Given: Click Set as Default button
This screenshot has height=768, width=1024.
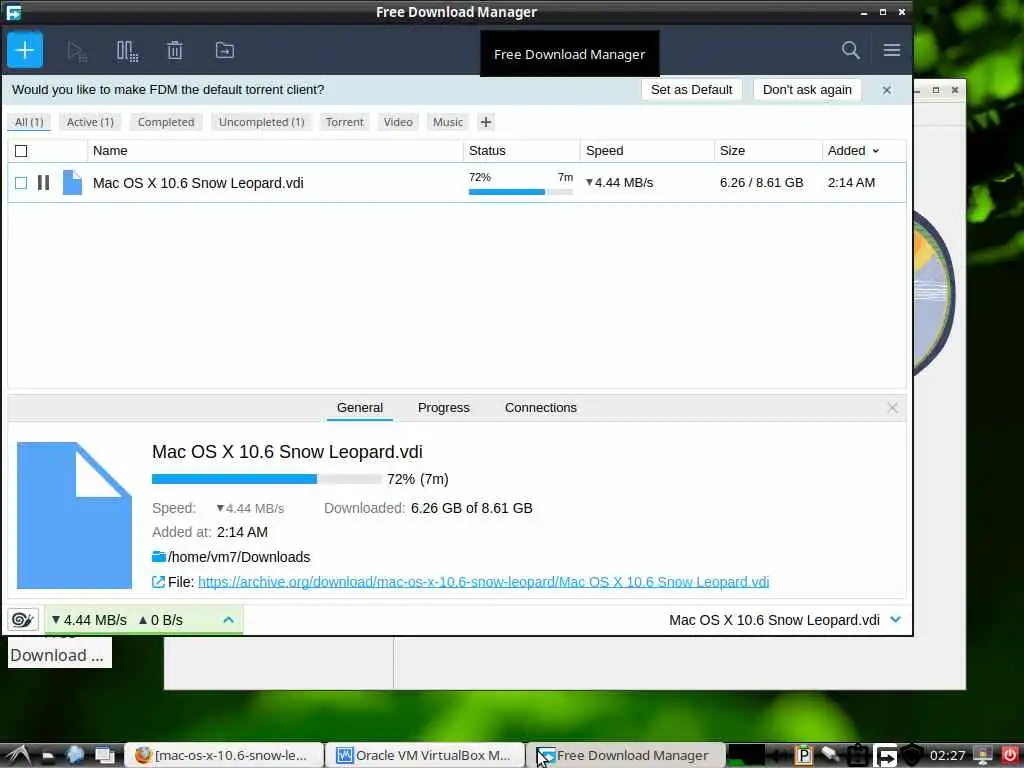Looking at the screenshot, I should click(x=691, y=90).
